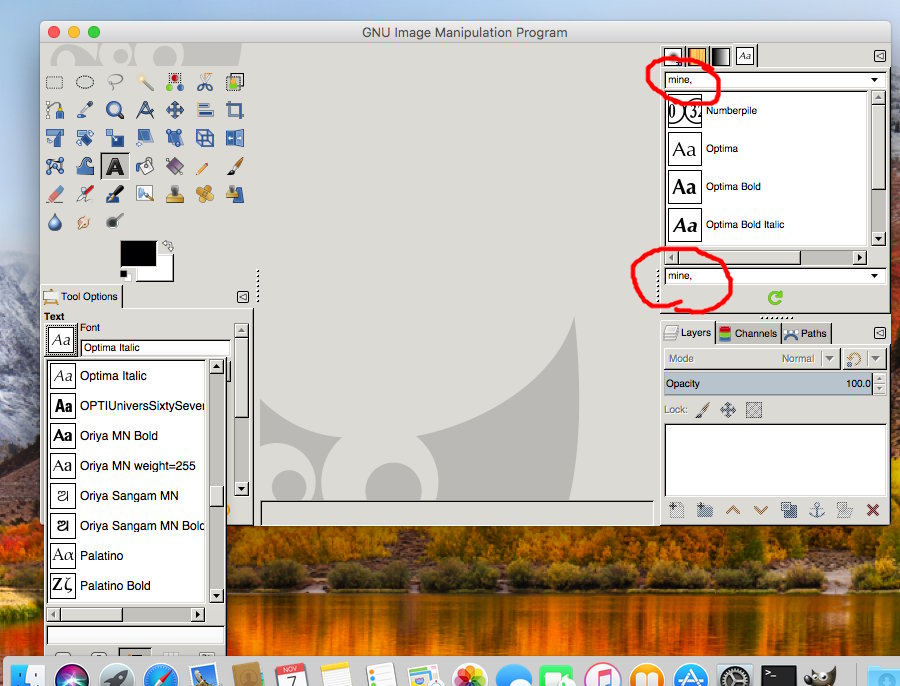Screen dimensions: 900x686
Task: Activate the Select by Color tool
Action: coord(175,83)
